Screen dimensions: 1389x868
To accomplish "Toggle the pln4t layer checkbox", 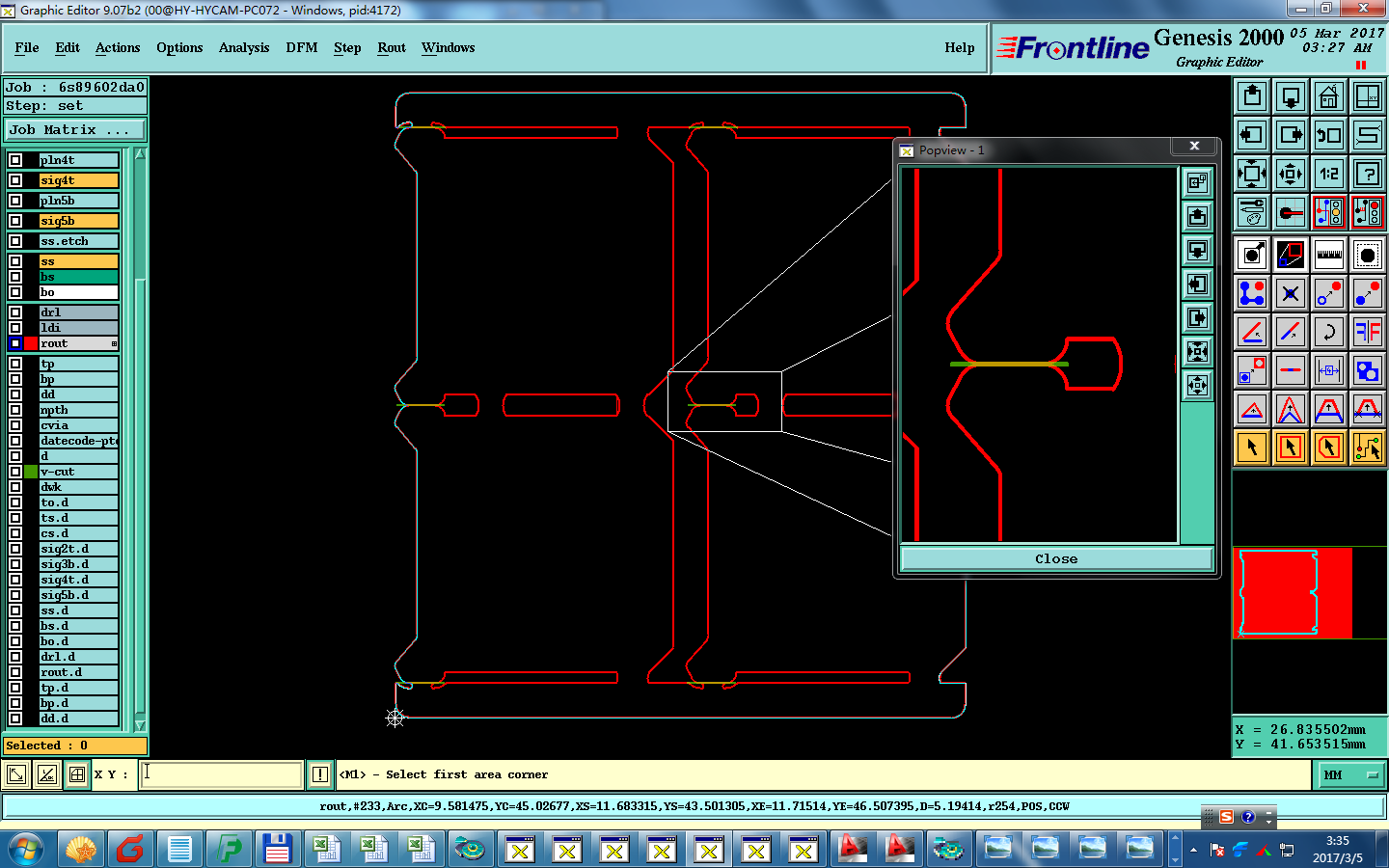I will pyautogui.click(x=15, y=160).
